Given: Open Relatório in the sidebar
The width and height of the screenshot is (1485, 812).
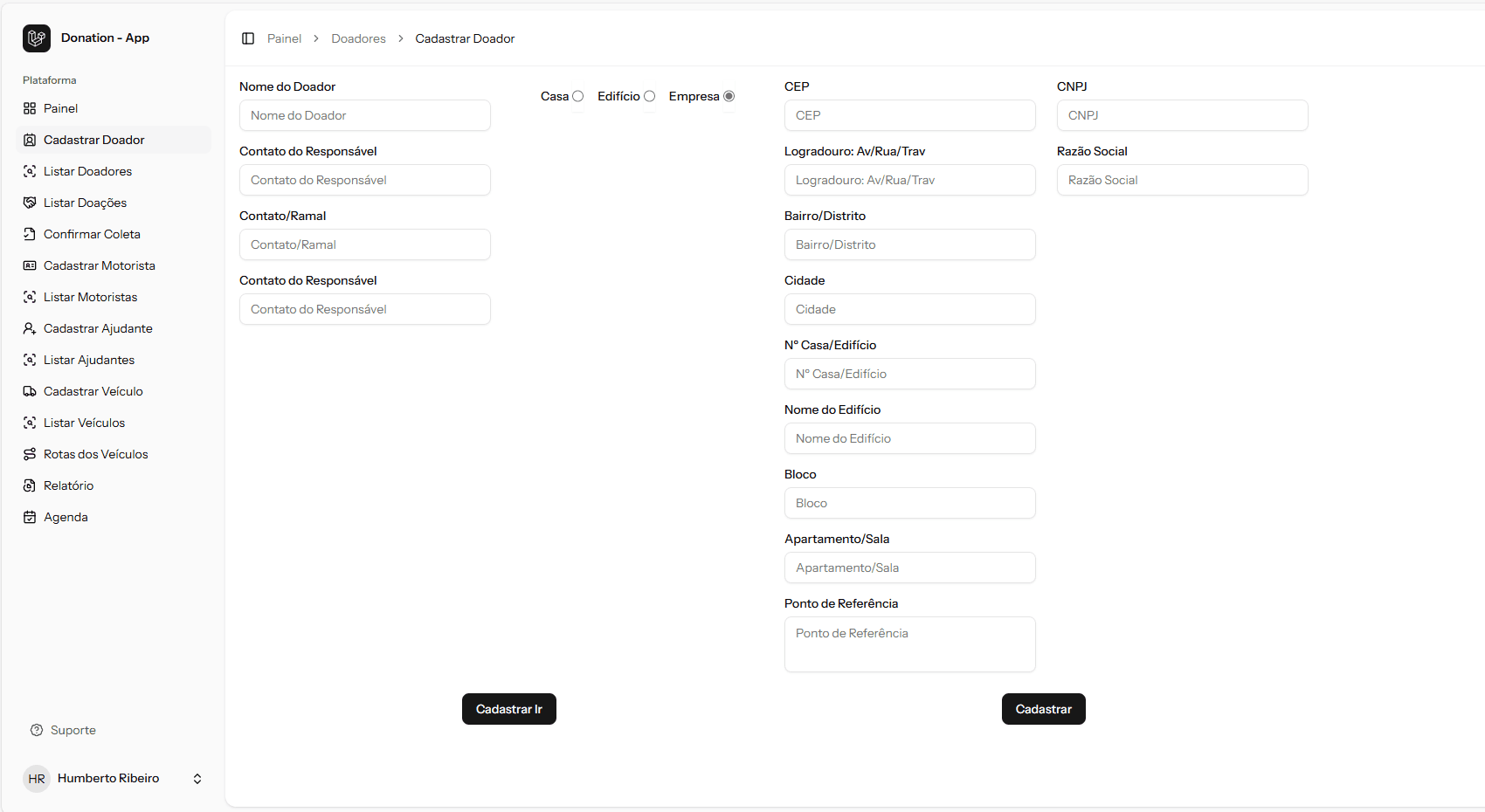Looking at the screenshot, I should [x=114, y=485].
